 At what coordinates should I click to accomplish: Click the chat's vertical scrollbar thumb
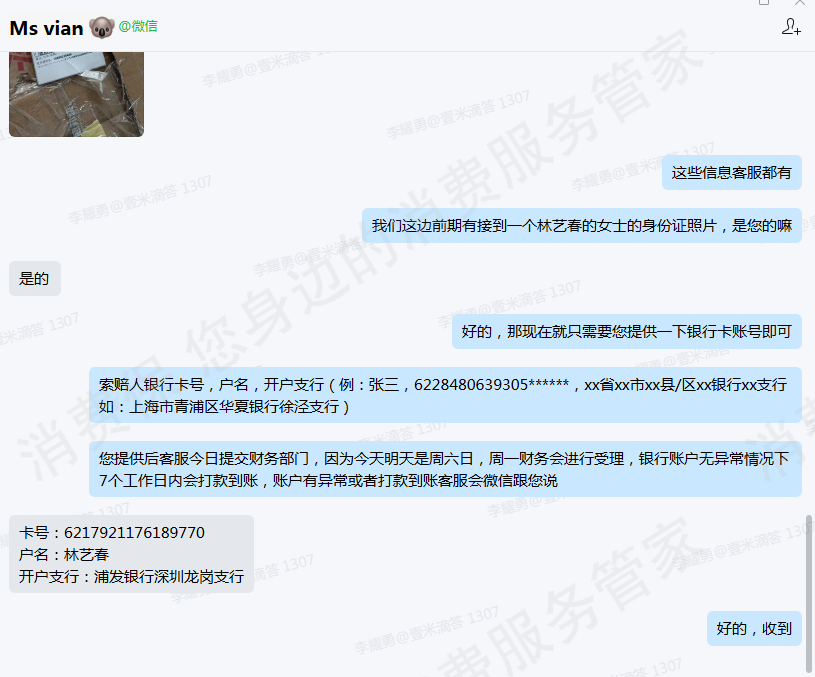808,593
